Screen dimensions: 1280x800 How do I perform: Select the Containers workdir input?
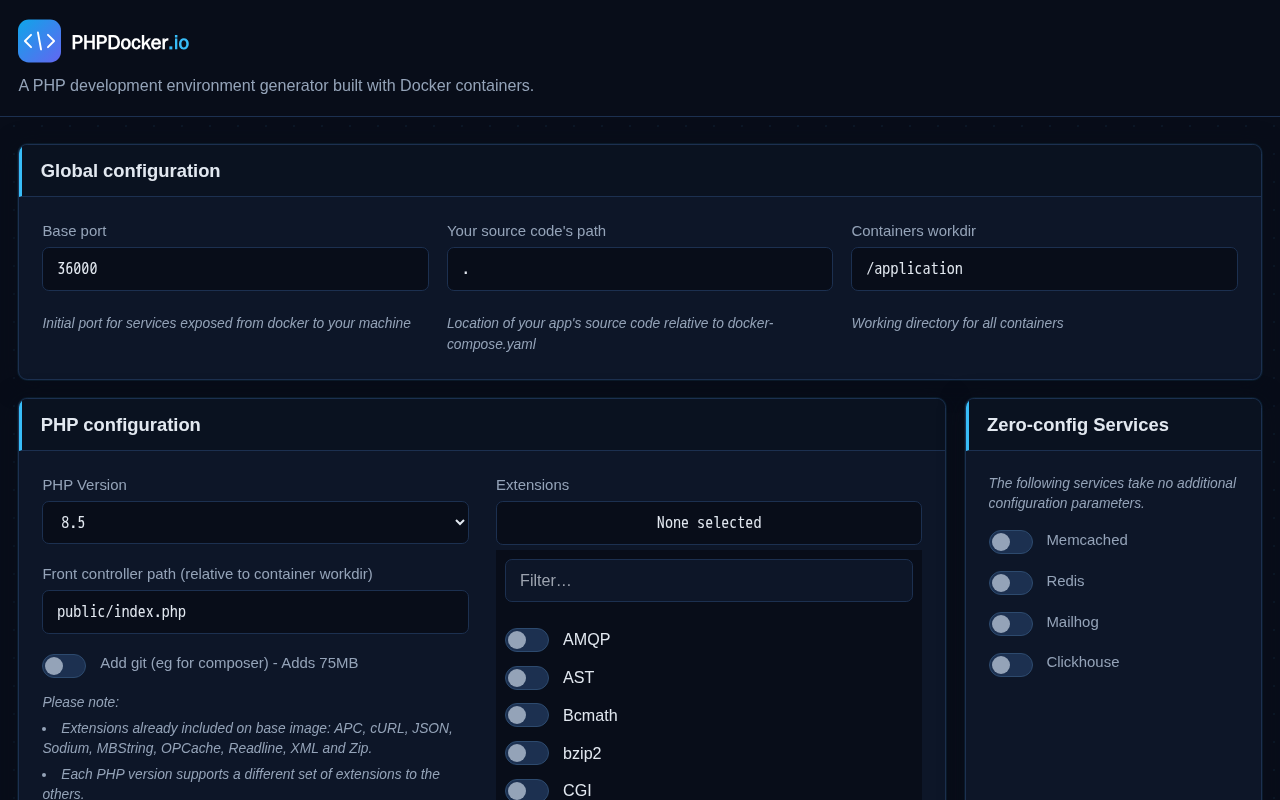click(1044, 269)
